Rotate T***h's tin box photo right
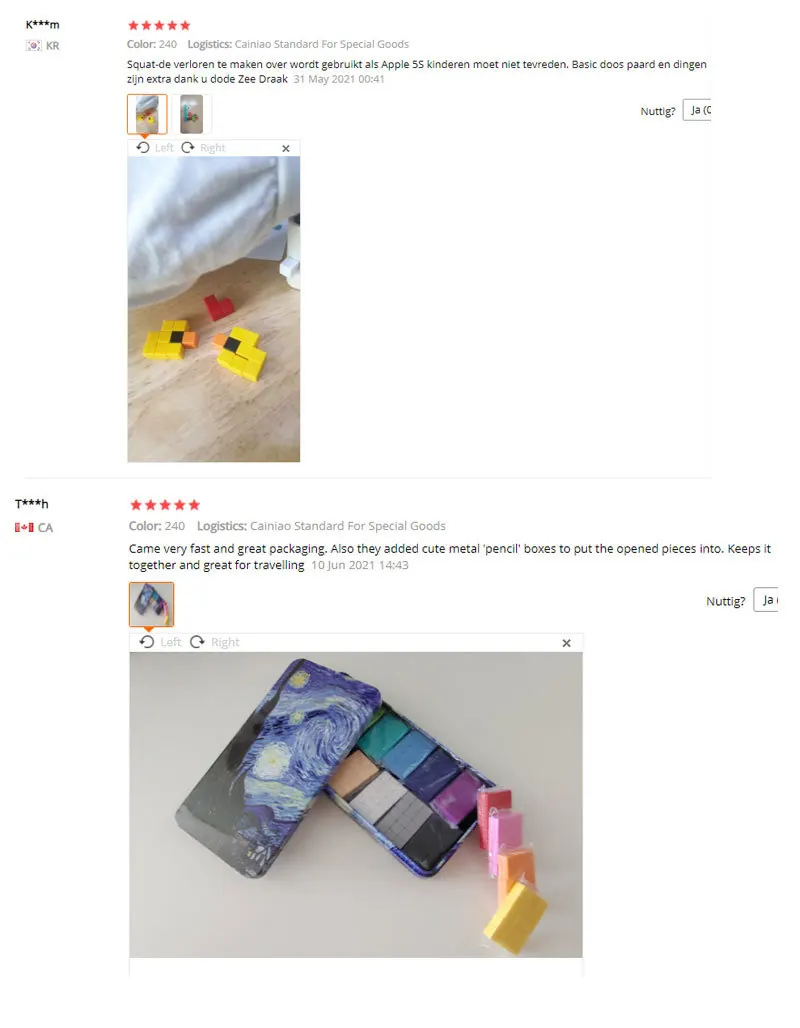The width and height of the screenshot is (800, 1028). [x=214, y=642]
